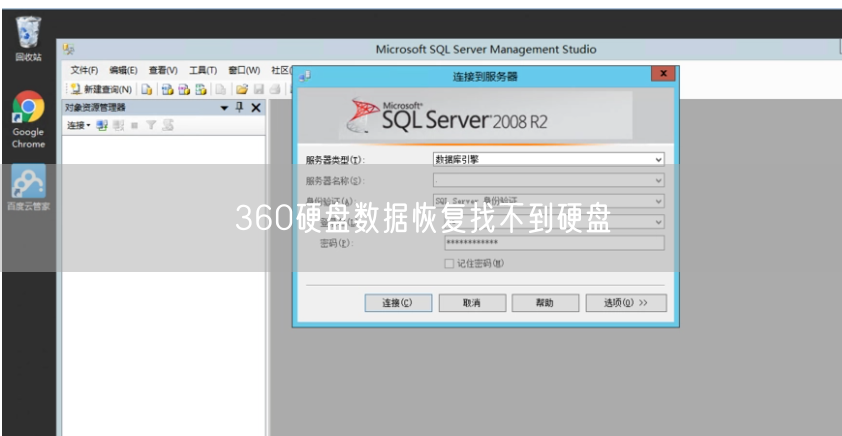842x436 pixels.
Task: Click the 新建查询 (New Query) toolbar button
Action: click(x=101, y=89)
